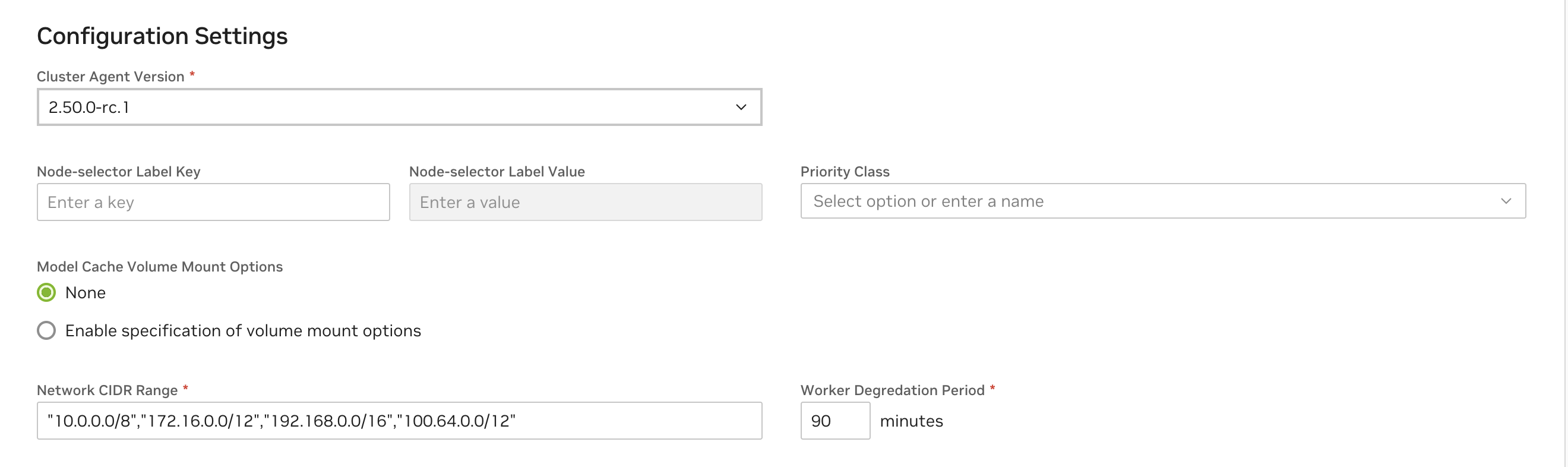
Task: Click the Worker Degredation Period label
Action: coord(892,390)
